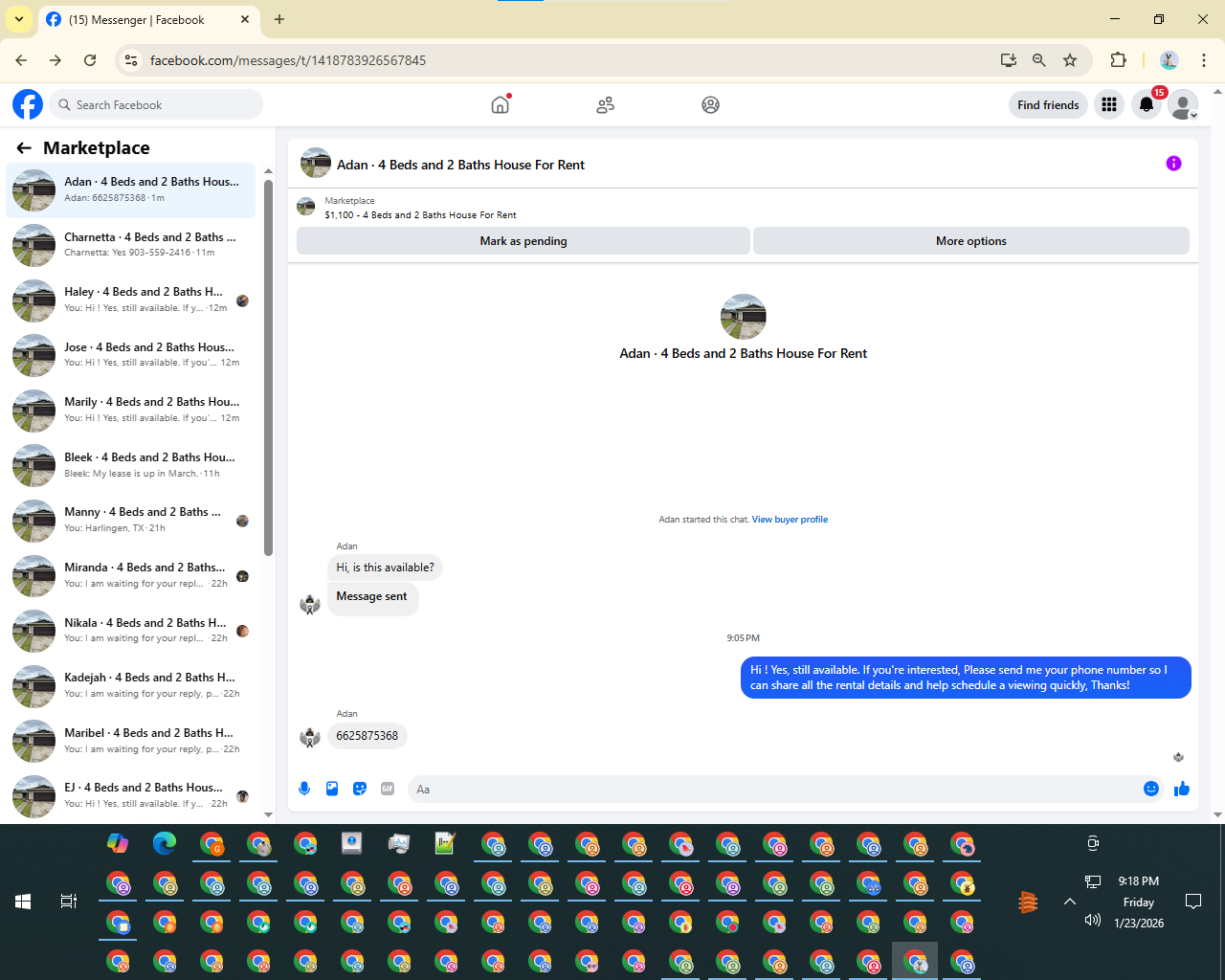Image resolution: width=1225 pixels, height=980 pixels.
Task: Open View buyer profile link
Action: click(x=790, y=520)
